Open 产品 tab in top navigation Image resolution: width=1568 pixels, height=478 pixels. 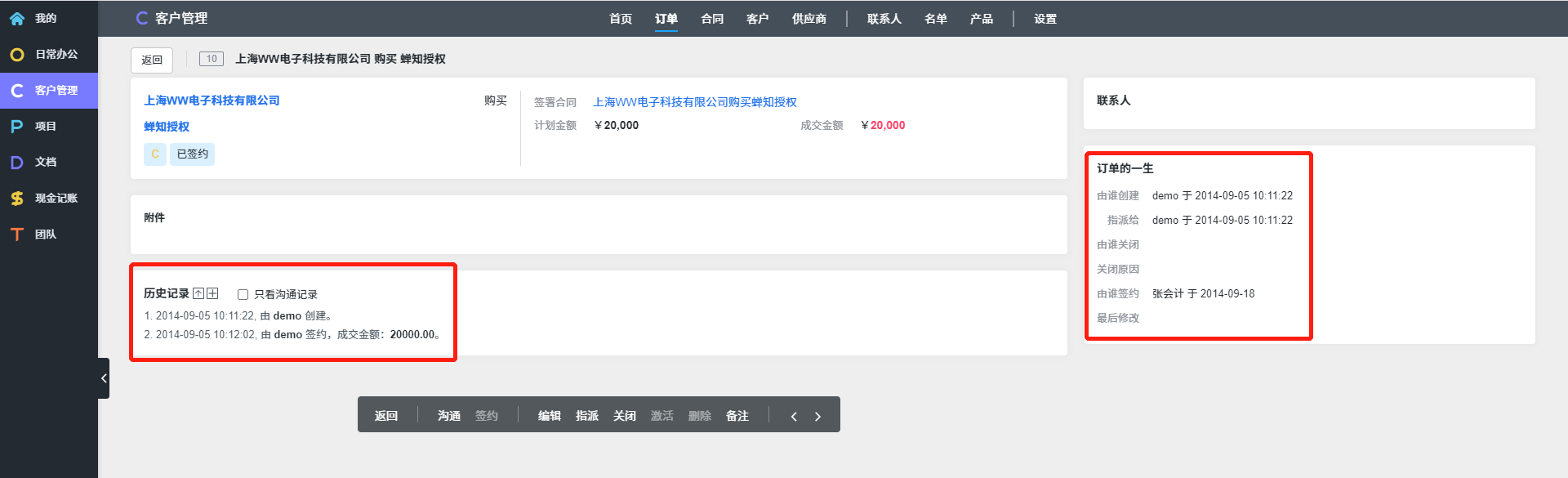click(981, 19)
